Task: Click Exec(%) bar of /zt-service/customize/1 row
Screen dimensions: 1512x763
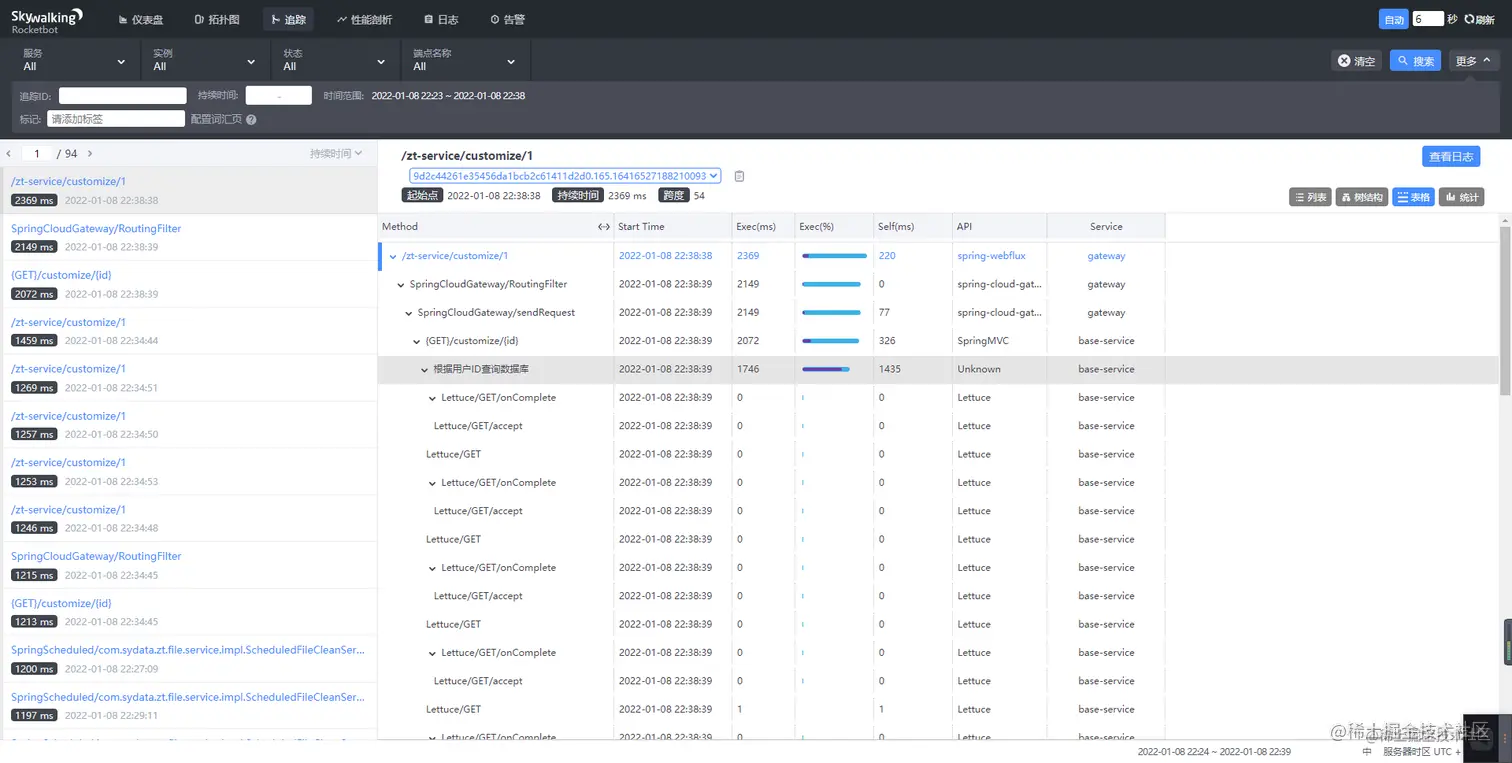Action: 834,256
